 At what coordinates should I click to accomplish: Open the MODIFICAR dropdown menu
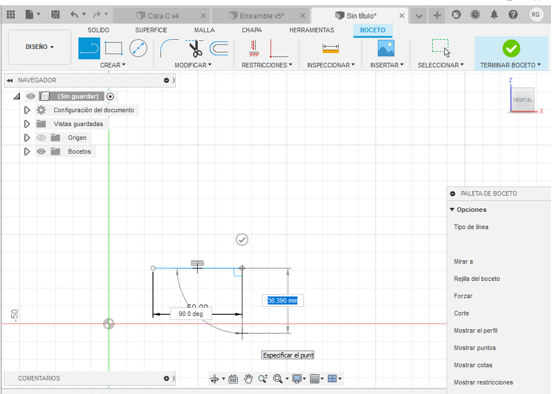pyautogui.click(x=193, y=65)
